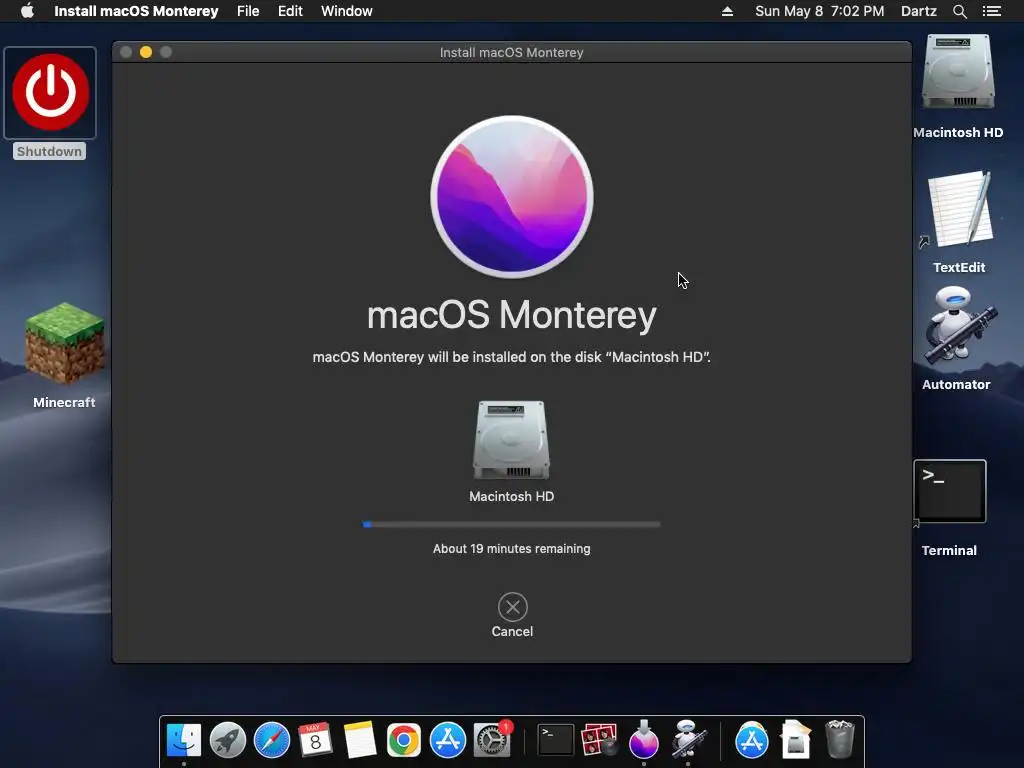Open the Install macOS Monterey menu
Screen dimensions: 1024x768
coord(136,11)
